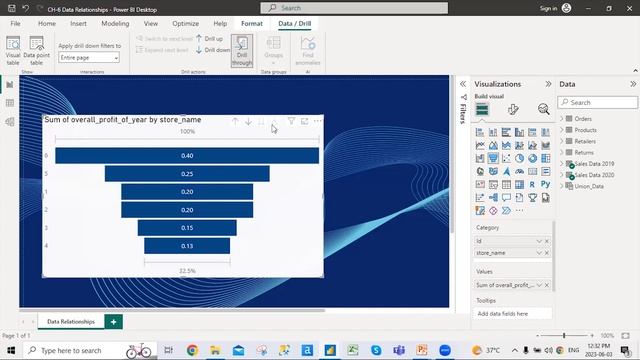Select the Line chart visualization icon
The height and width of the screenshot is (360, 640).
point(480,145)
